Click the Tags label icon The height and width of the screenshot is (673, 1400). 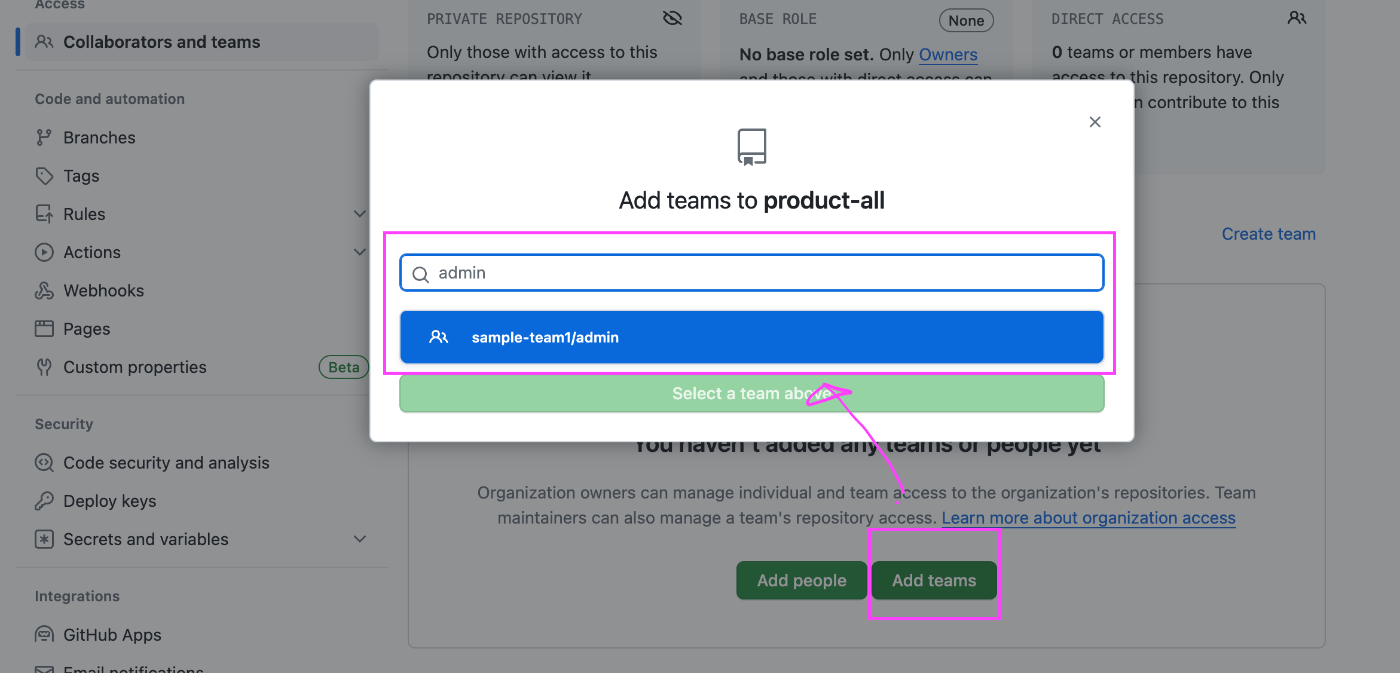(x=45, y=175)
